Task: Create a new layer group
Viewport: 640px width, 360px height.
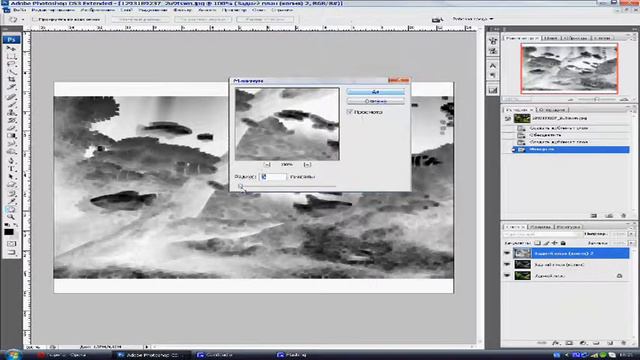Action: 596,343
